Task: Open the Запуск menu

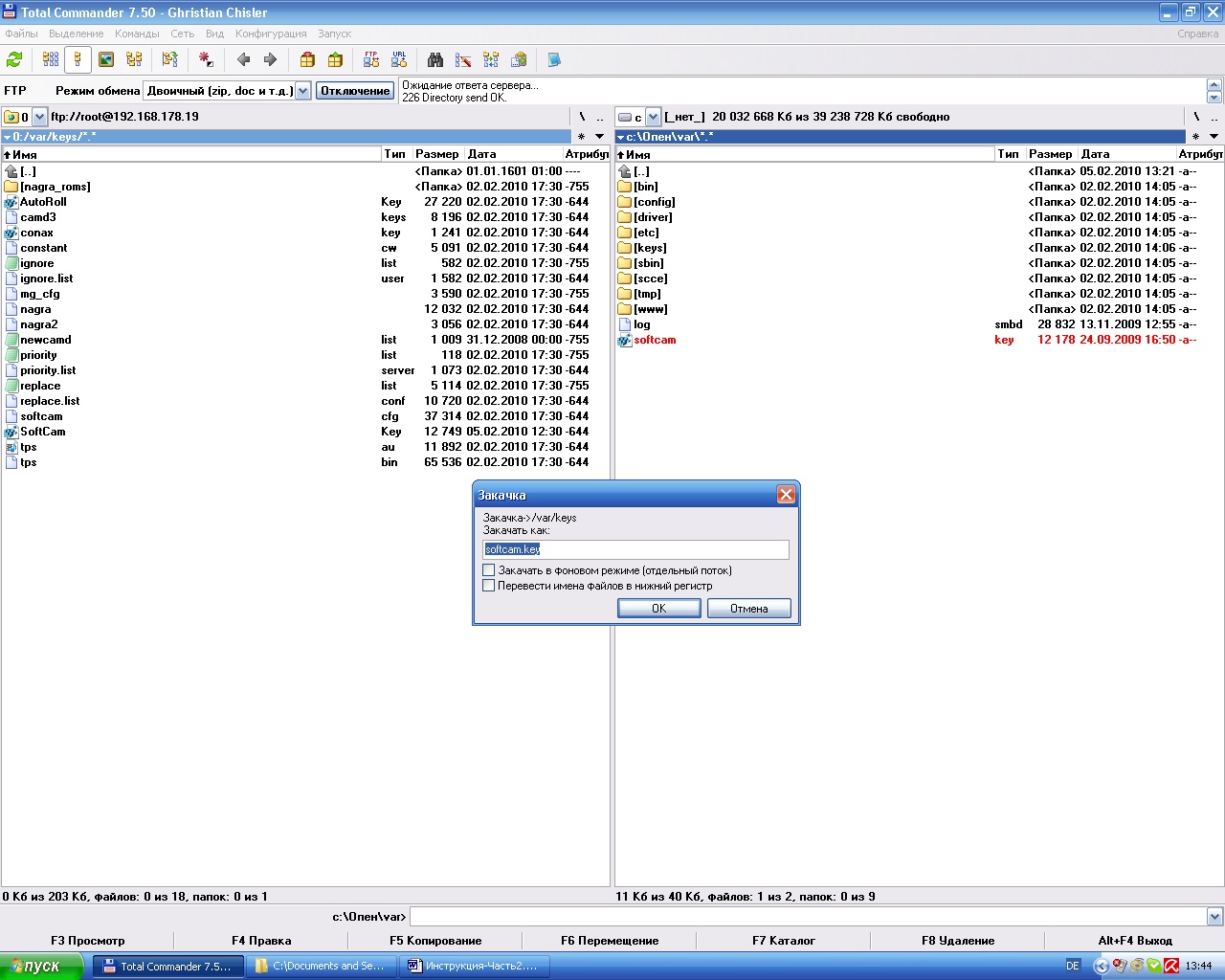Action: [x=335, y=33]
